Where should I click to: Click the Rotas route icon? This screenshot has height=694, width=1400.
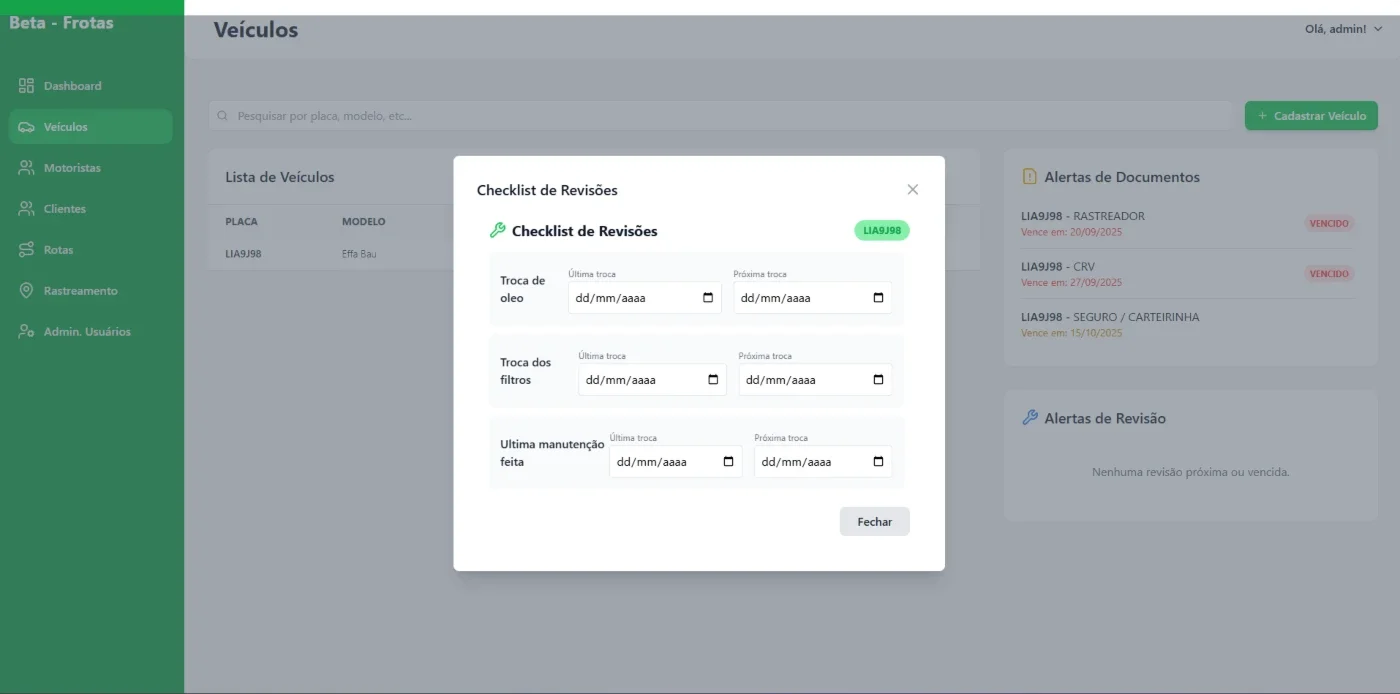tap(27, 250)
